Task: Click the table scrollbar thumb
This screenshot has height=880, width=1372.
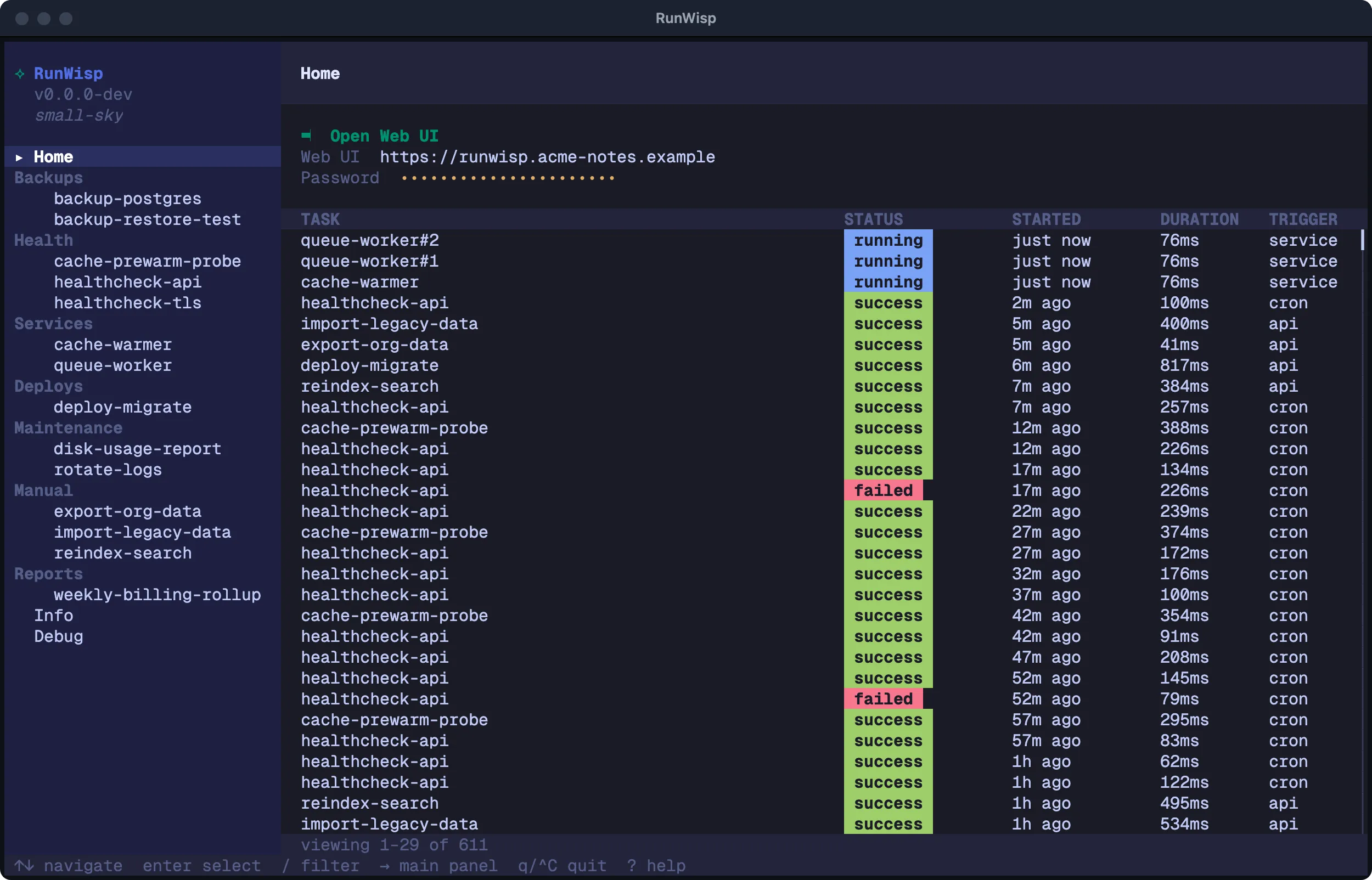Action: coord(1362,240)
